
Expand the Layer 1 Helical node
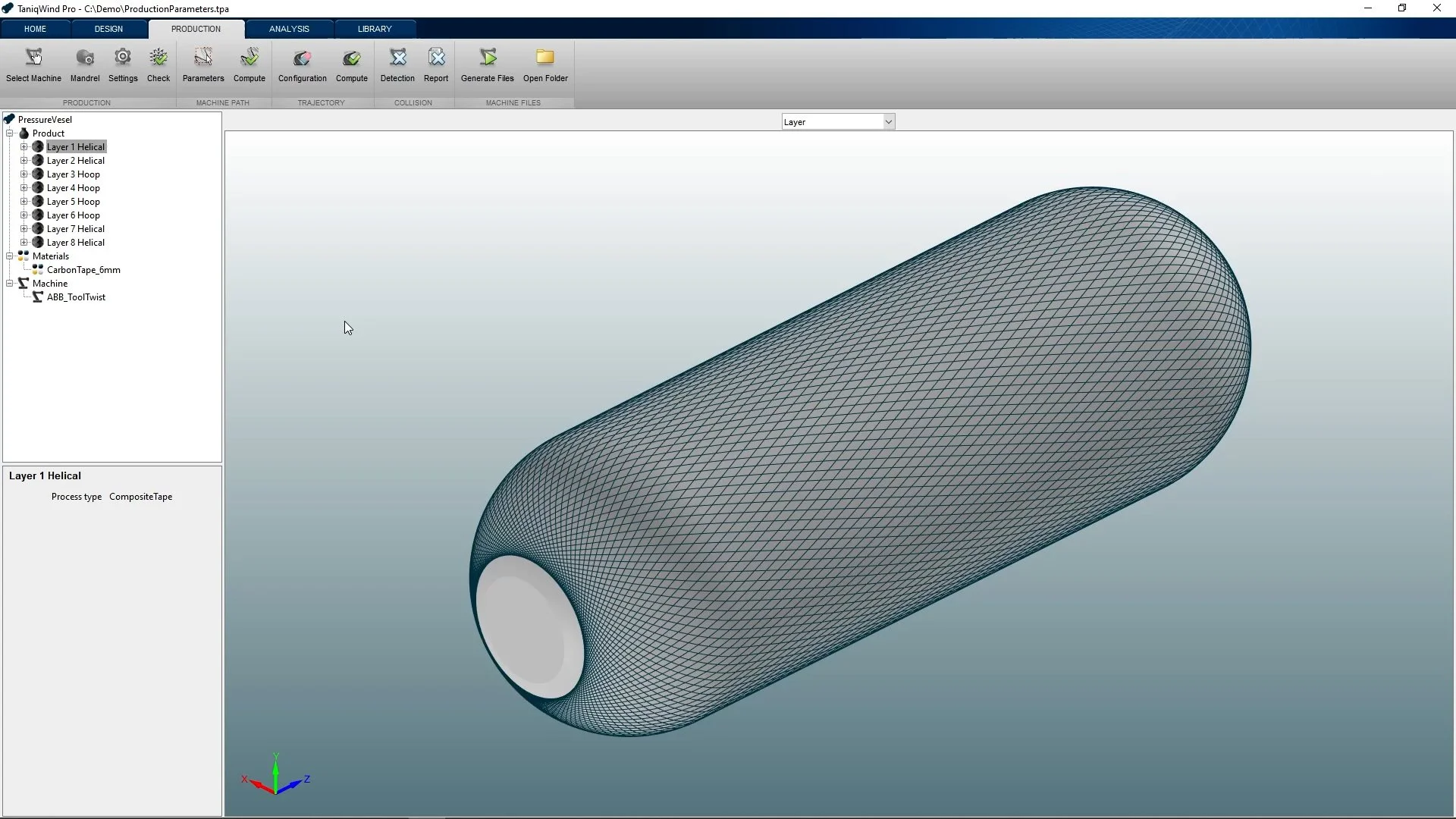coord(24,147)
